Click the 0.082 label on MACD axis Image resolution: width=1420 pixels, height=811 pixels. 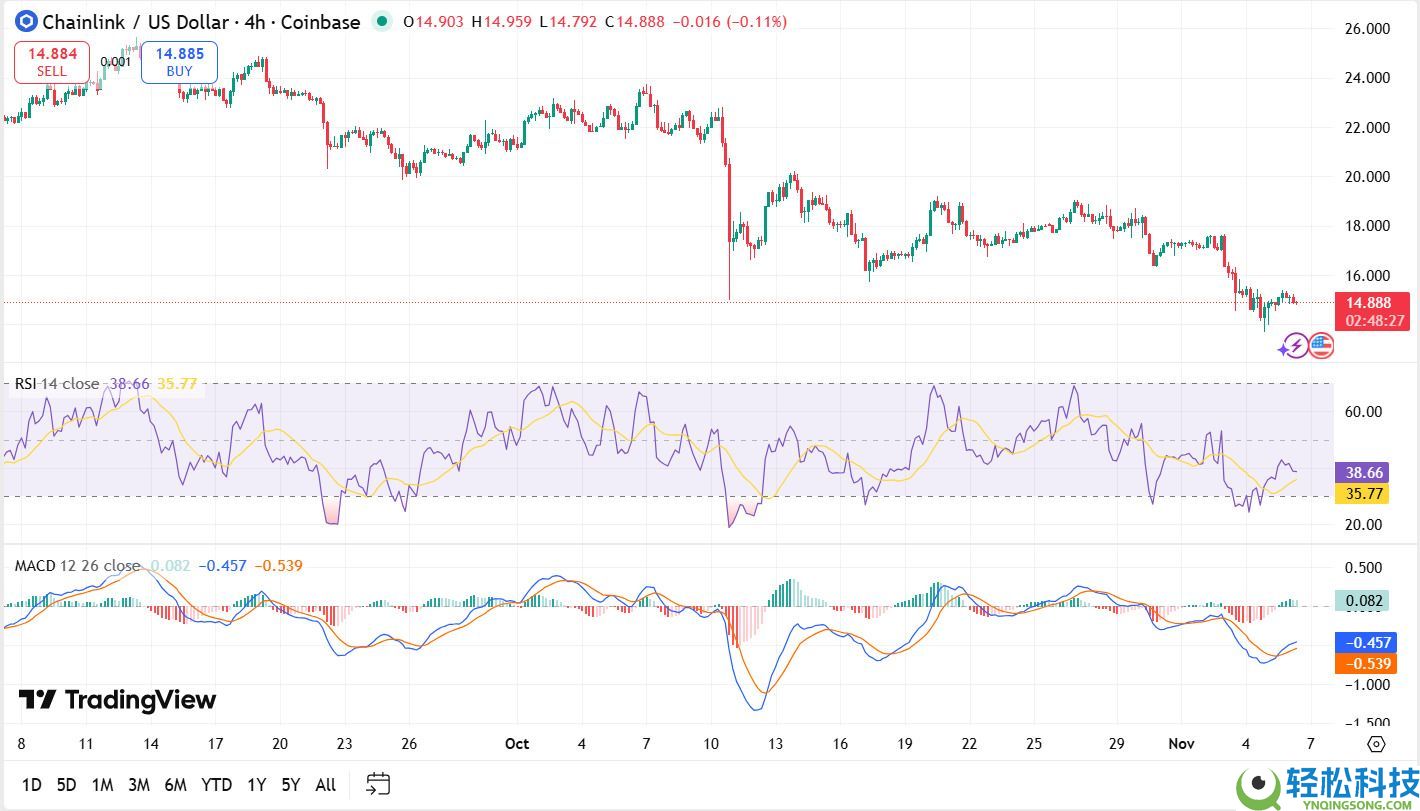point(1362,601)
